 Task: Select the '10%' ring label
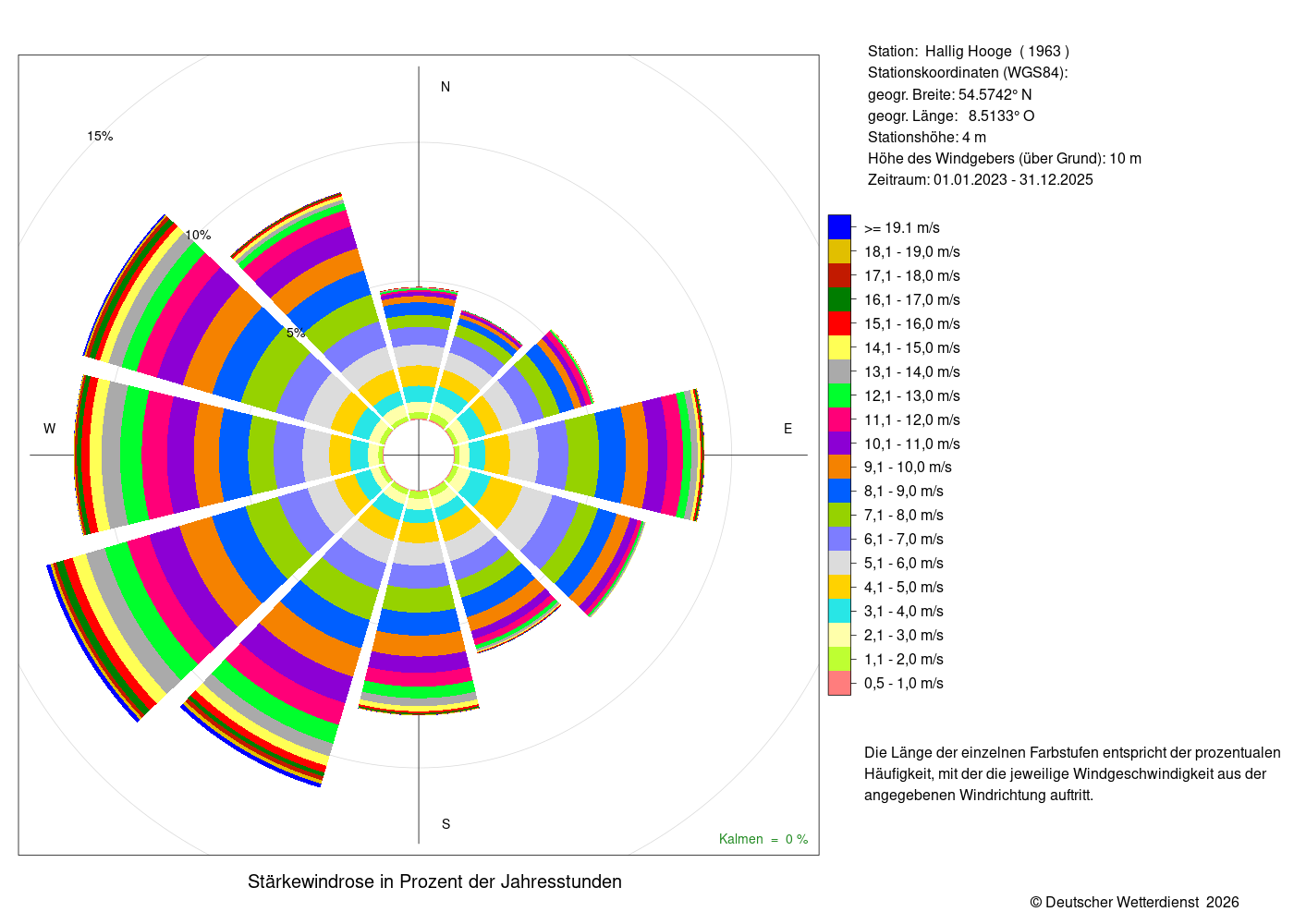(x=198, y=235)
